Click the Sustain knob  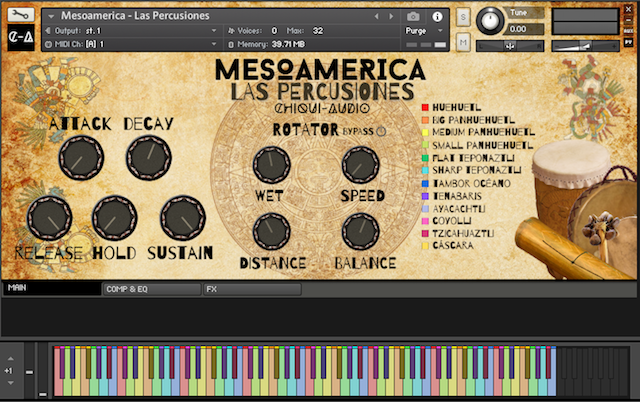tap(182, 217)
